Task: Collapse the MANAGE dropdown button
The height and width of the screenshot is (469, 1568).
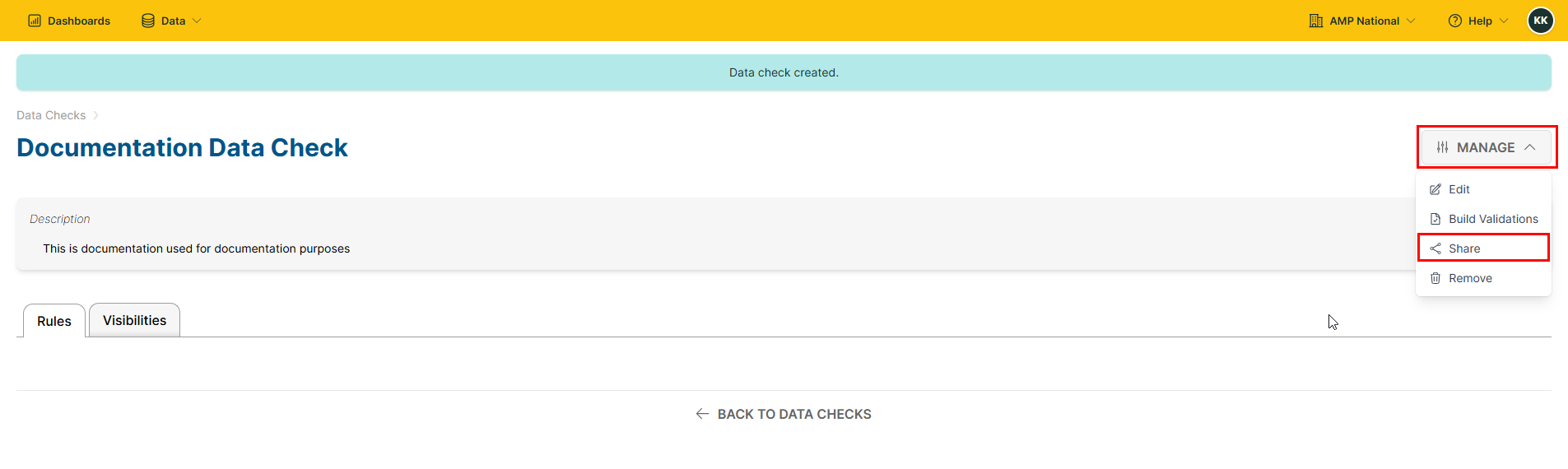Action: click(x=1487, y=147)
